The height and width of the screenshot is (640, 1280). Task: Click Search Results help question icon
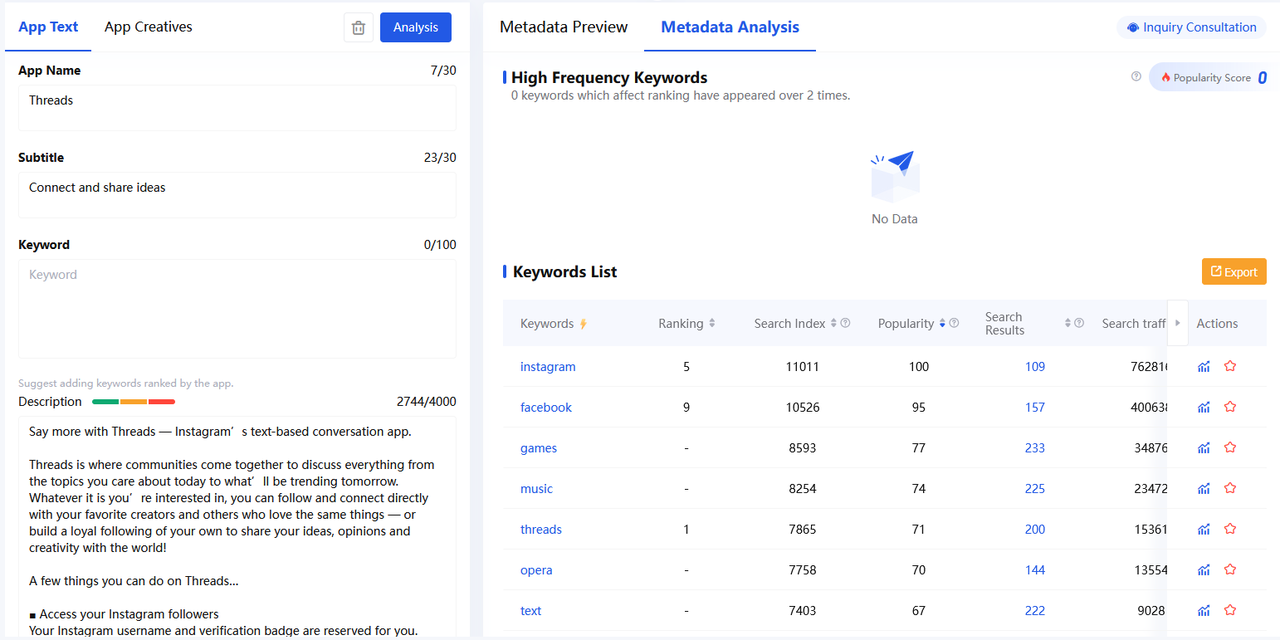pos(1079,323)
